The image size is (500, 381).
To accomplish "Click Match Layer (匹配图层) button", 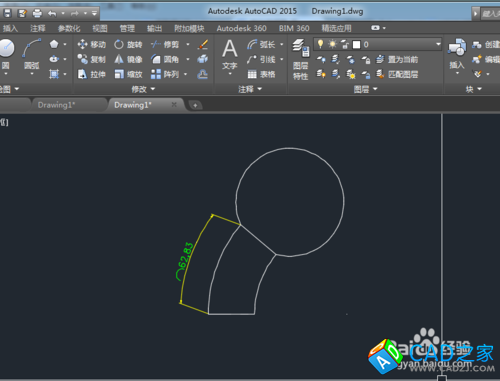I will click(397, 74).
